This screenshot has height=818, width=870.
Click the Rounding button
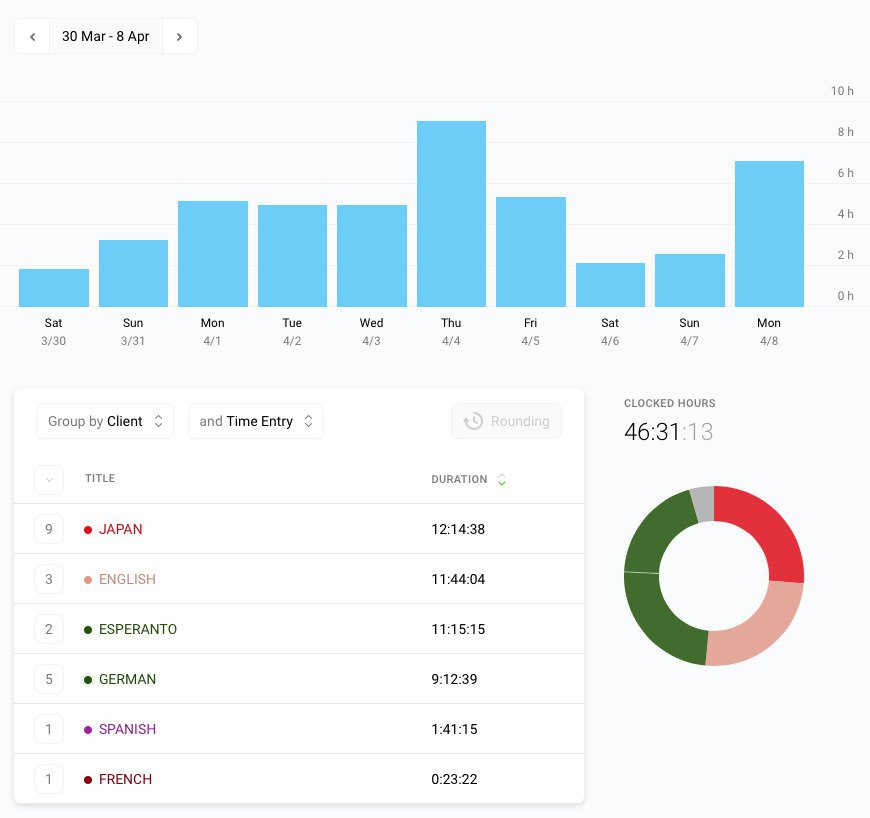point(506,421)
